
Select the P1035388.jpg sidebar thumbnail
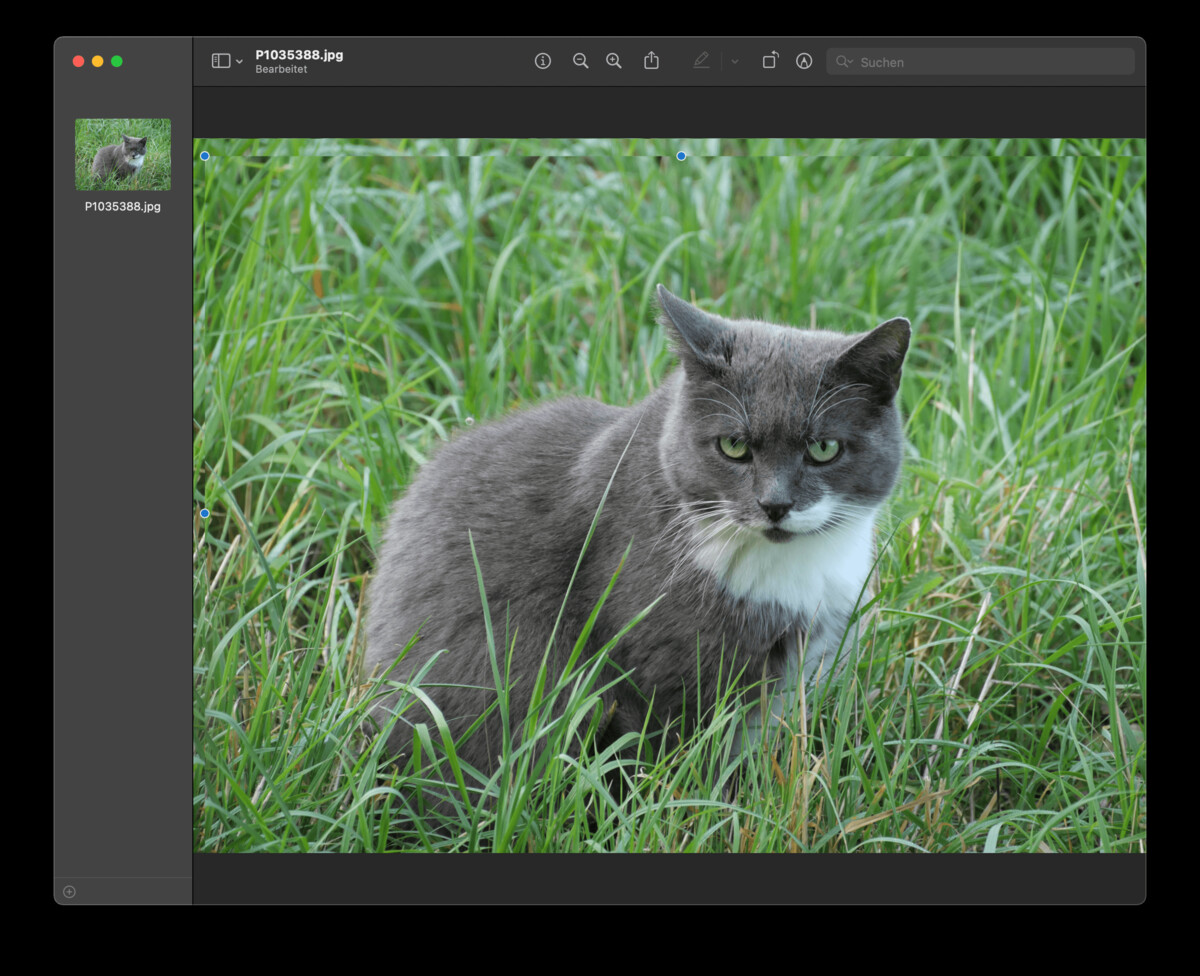[x=122, y=154]
